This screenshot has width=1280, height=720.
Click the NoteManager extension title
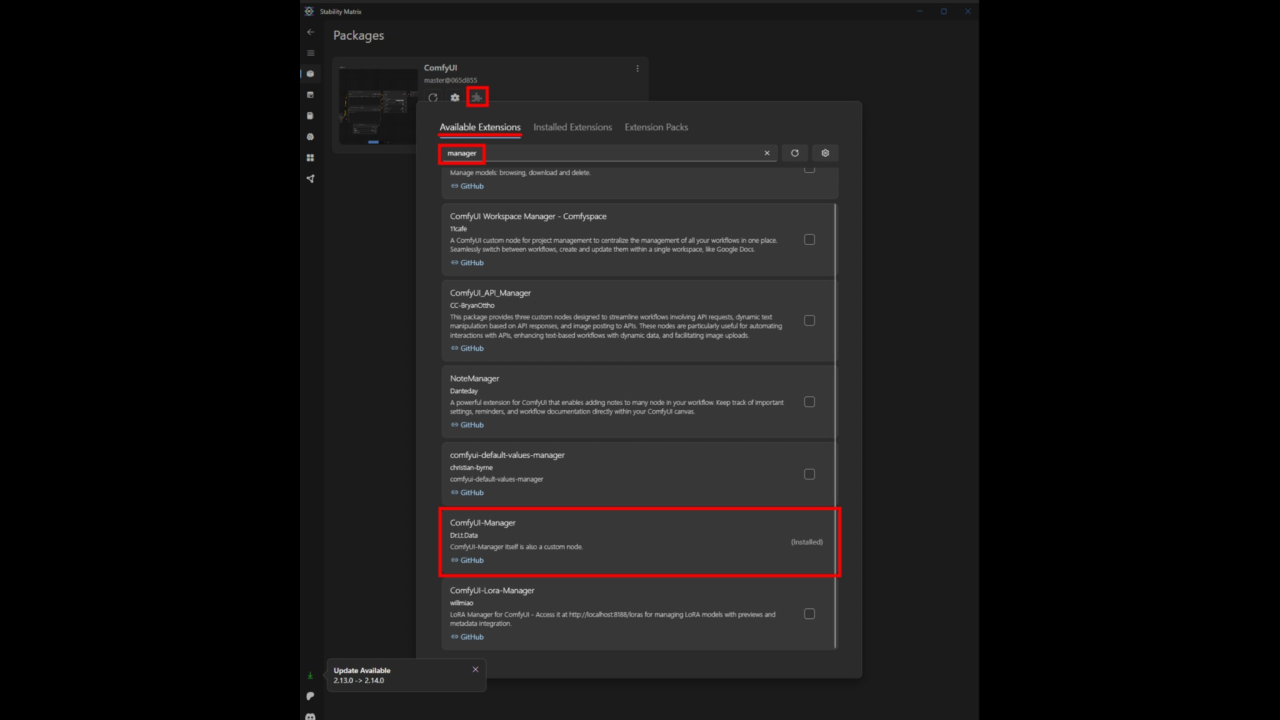[x=474, y=379]
